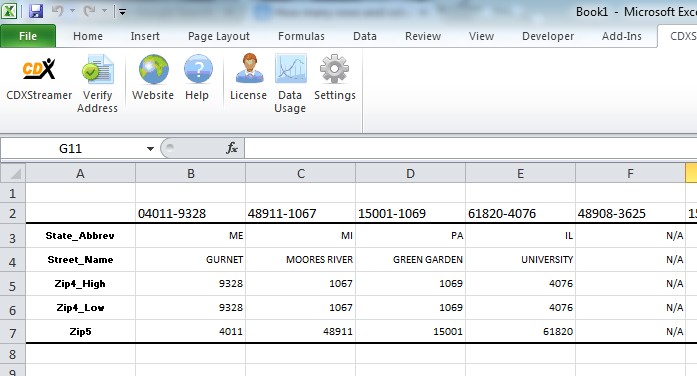Click into the formula bar field
This screenshot has width=697, height=376.
470,148
